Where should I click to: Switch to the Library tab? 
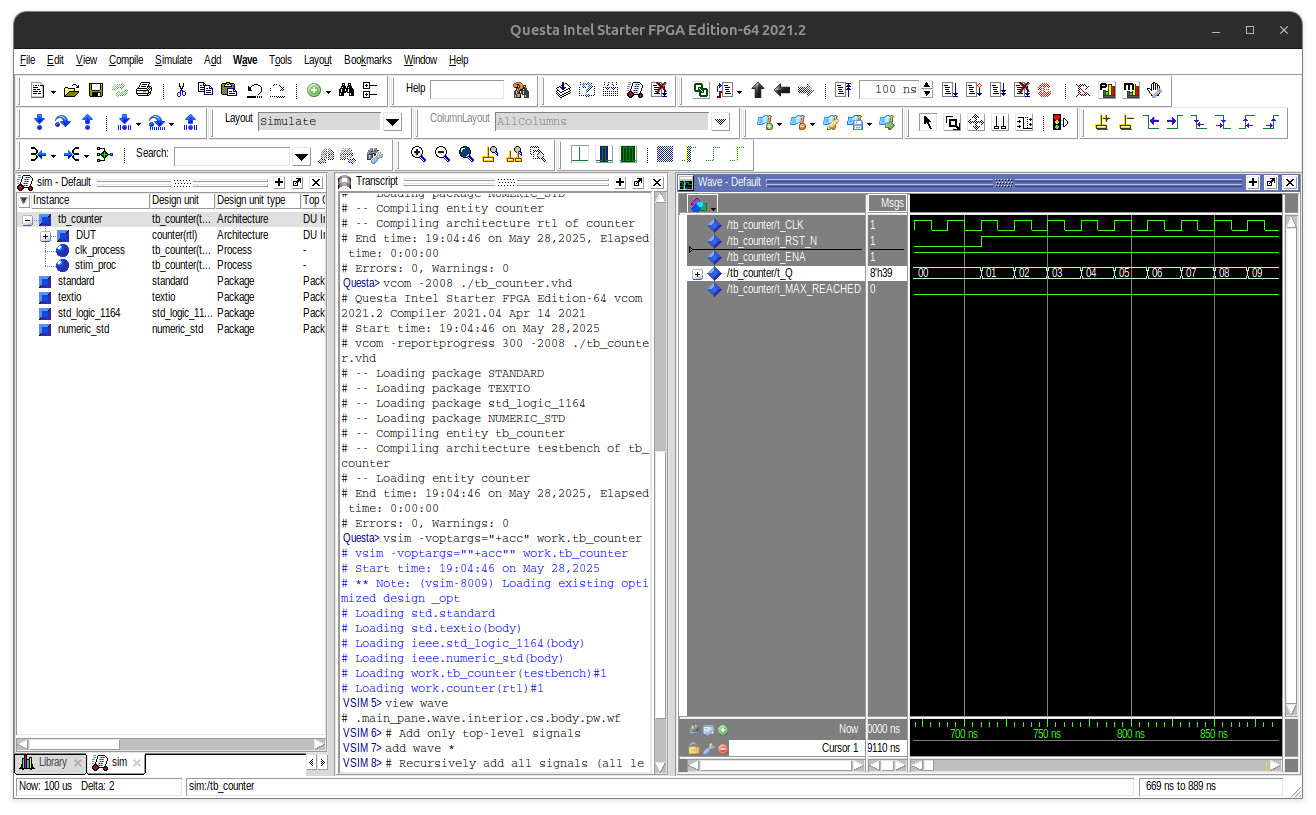52,763
